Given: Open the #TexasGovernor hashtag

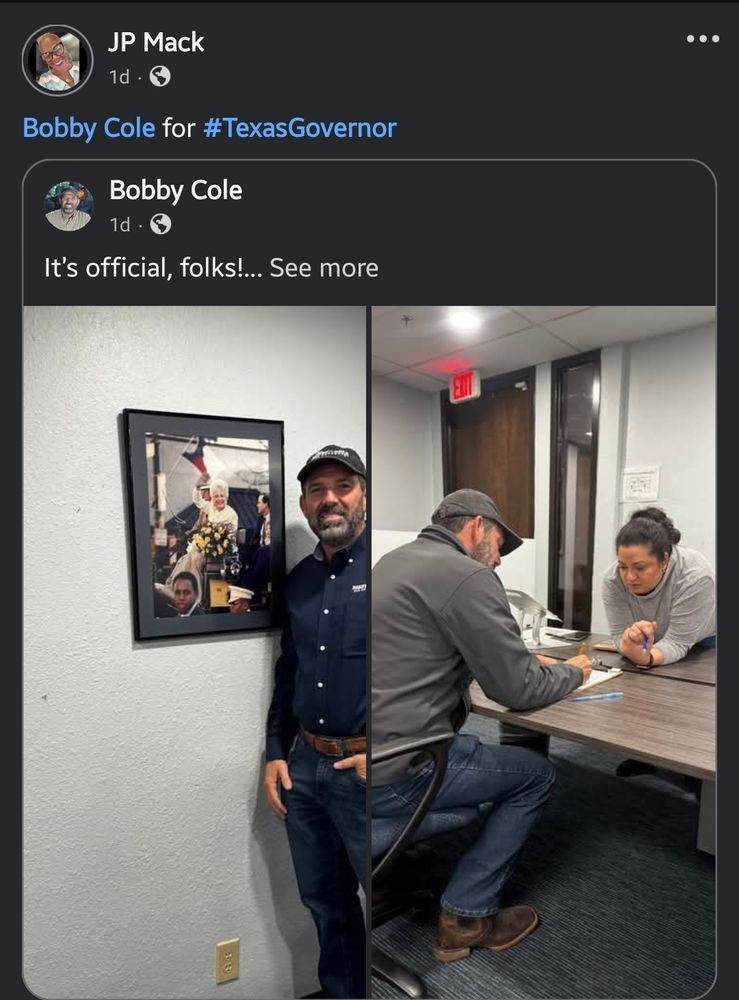Looking at the screenshot, I should point(299,128).
